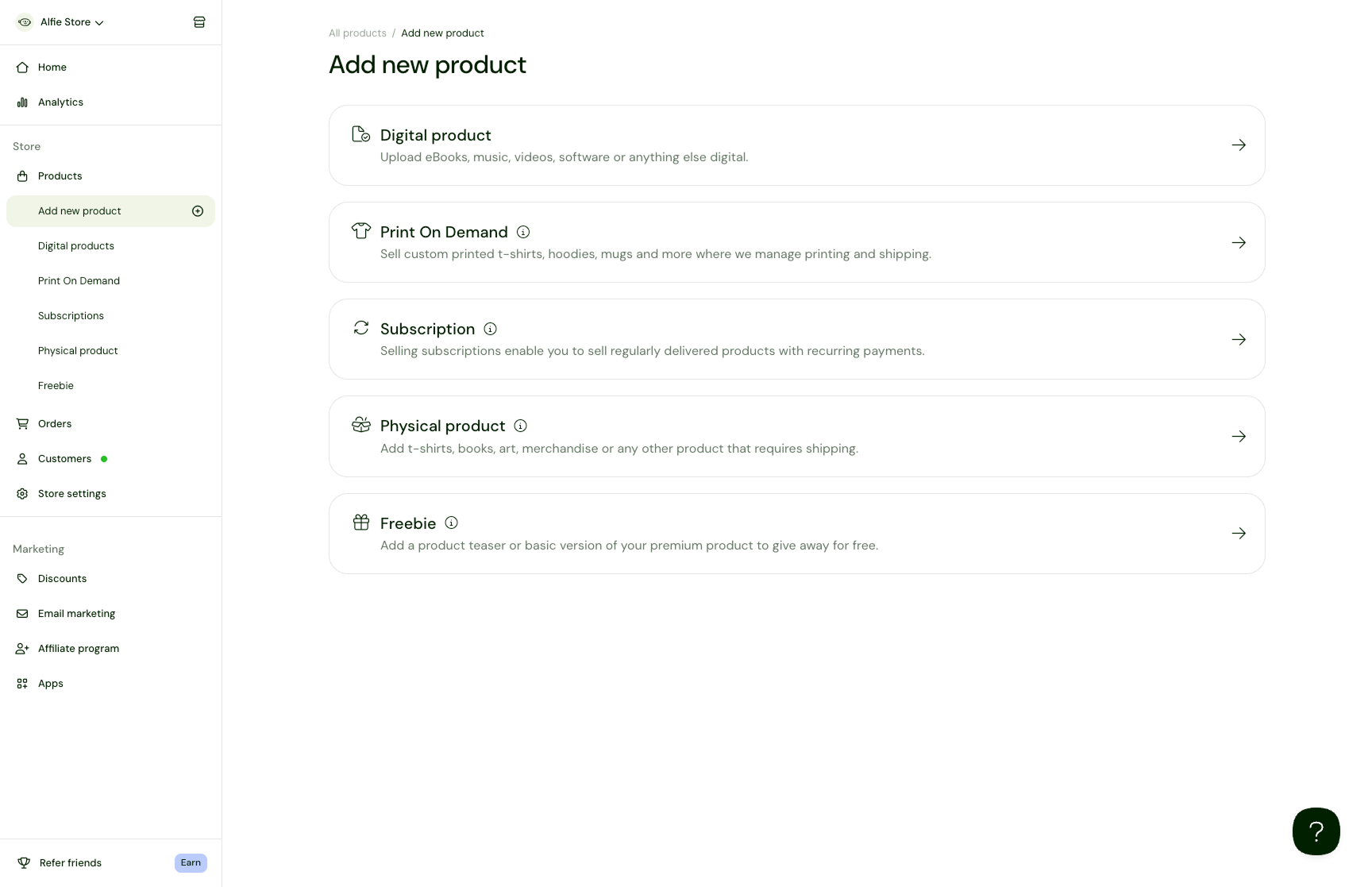The image size is (1372, 887).
Task: Navigate back via All products breadcrumb
Action: point(357,33)
